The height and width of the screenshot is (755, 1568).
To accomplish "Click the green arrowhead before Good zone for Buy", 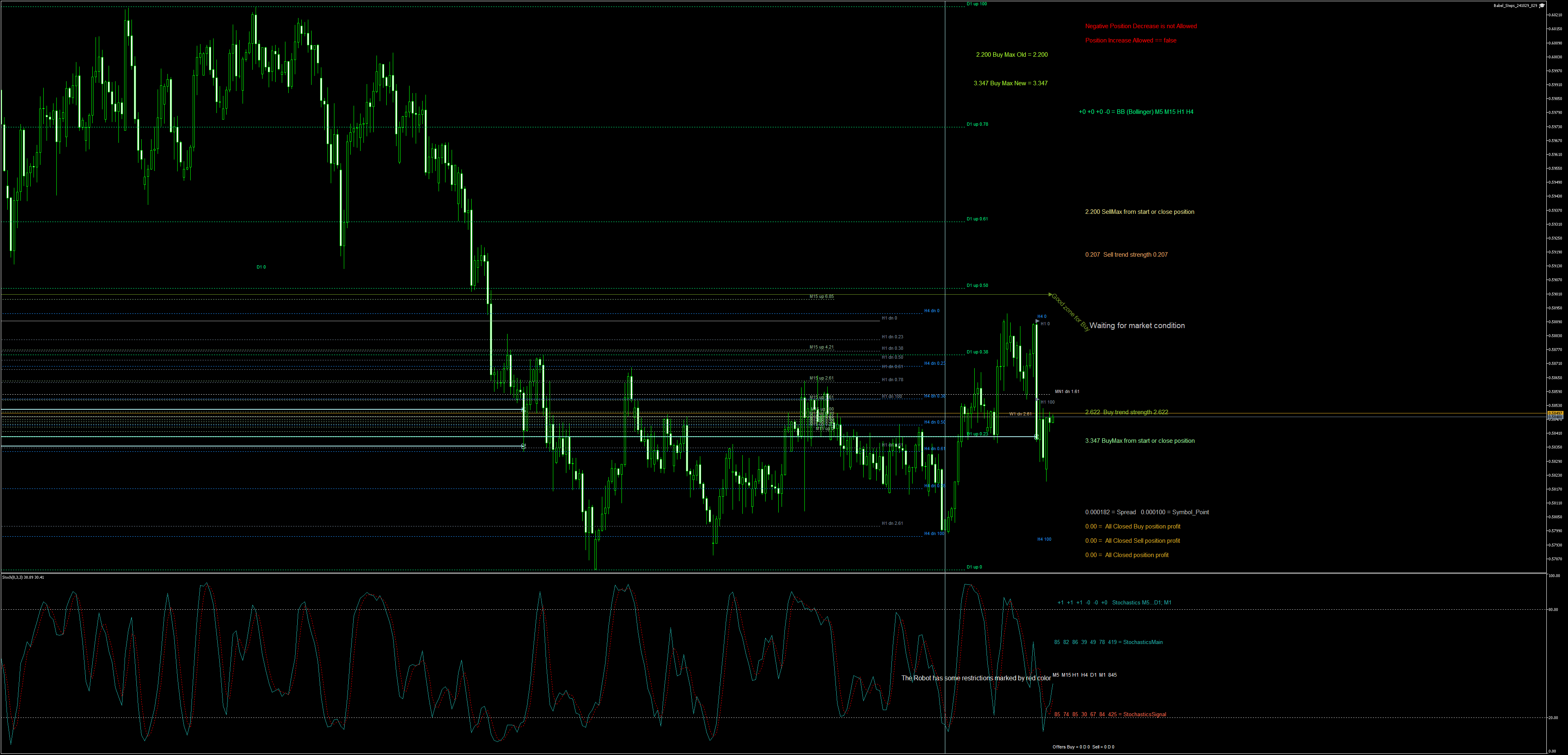I will [1049, 295].
